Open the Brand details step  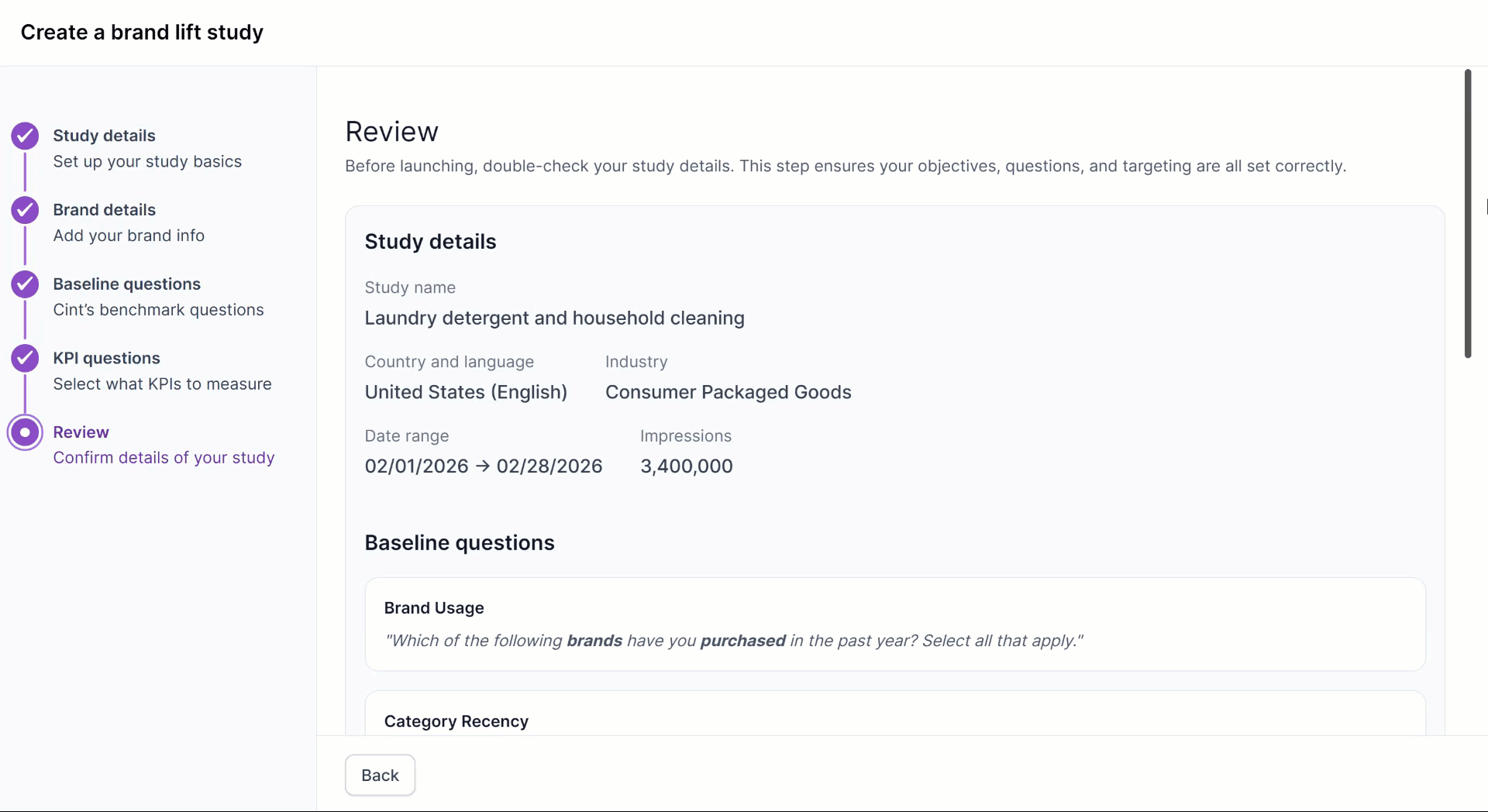(104, 210)
